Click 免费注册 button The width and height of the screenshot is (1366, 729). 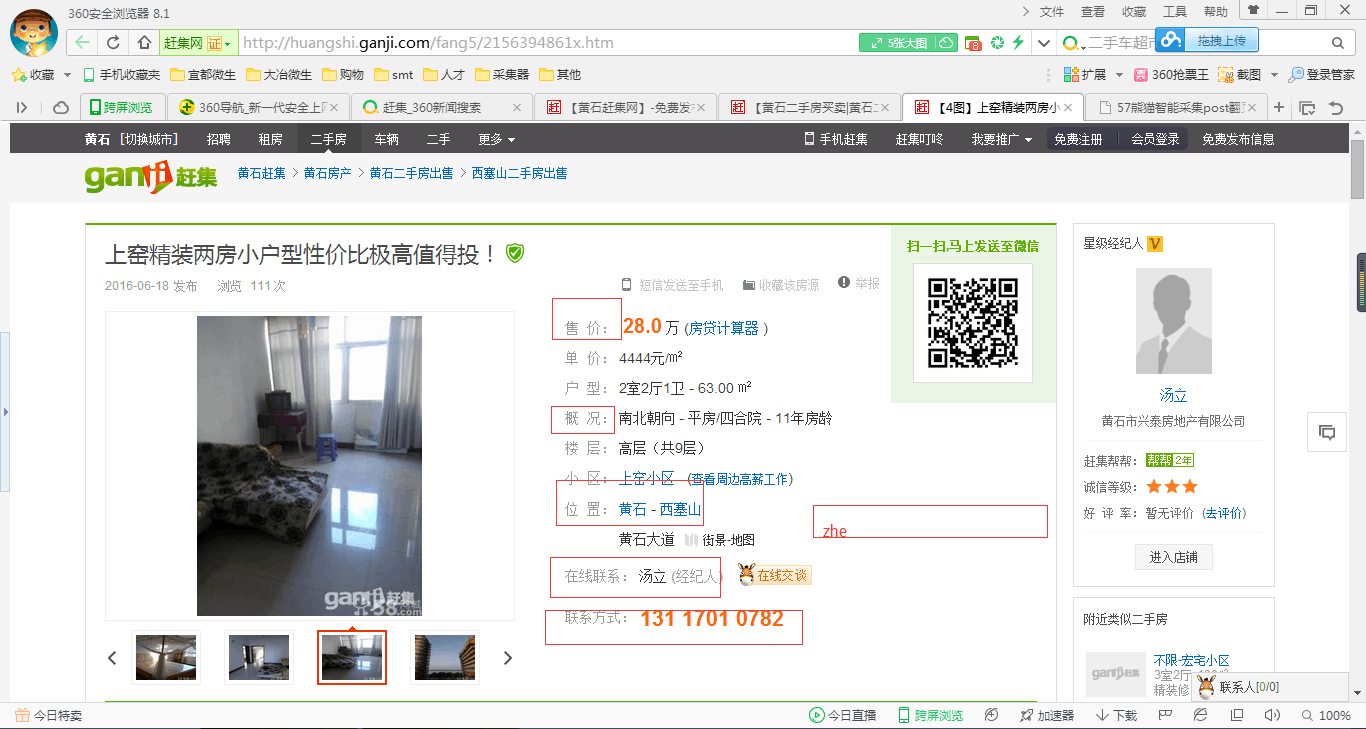(1078, 139)
